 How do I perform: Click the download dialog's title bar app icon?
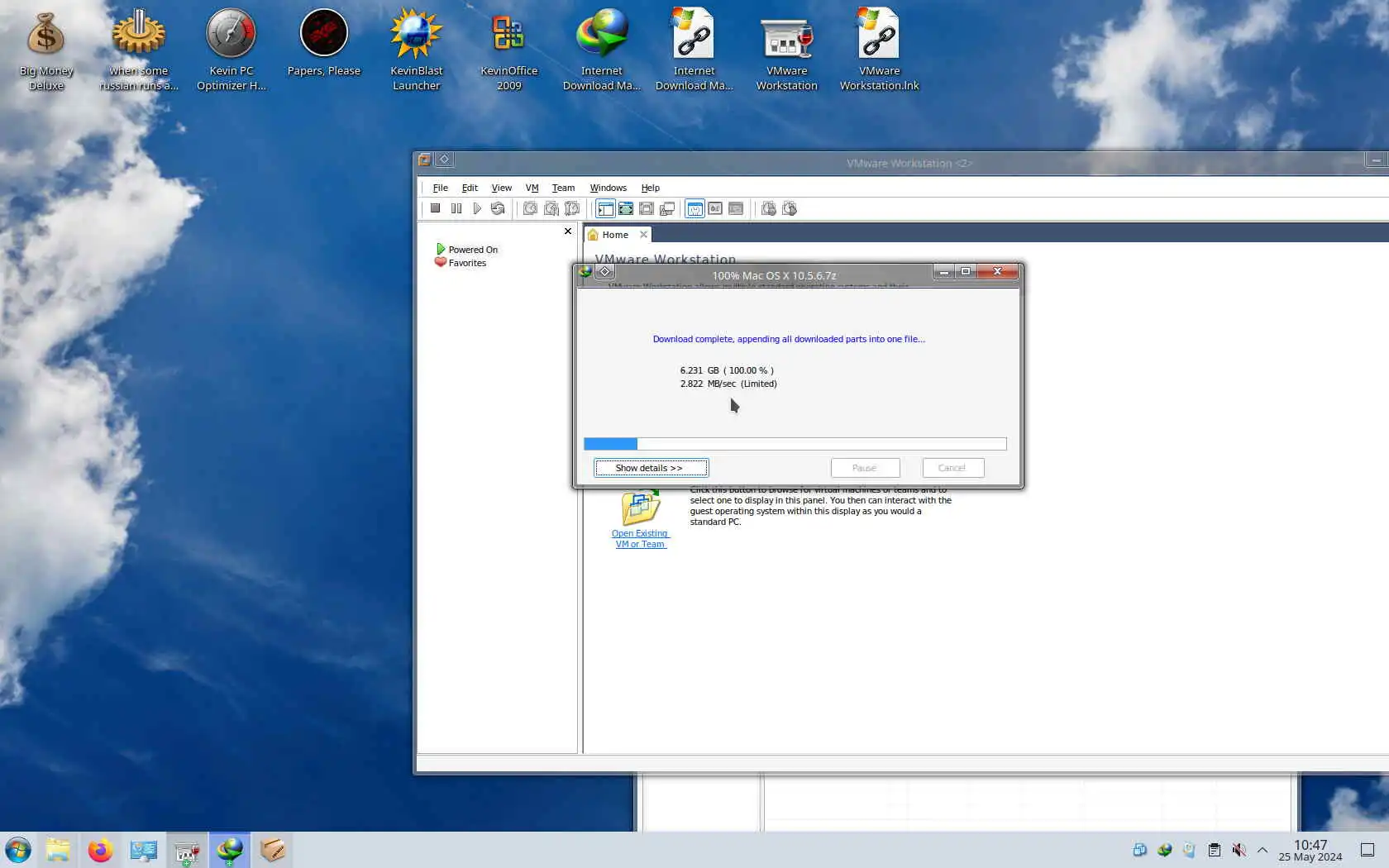pyautogui.click(x=585, y=272)
